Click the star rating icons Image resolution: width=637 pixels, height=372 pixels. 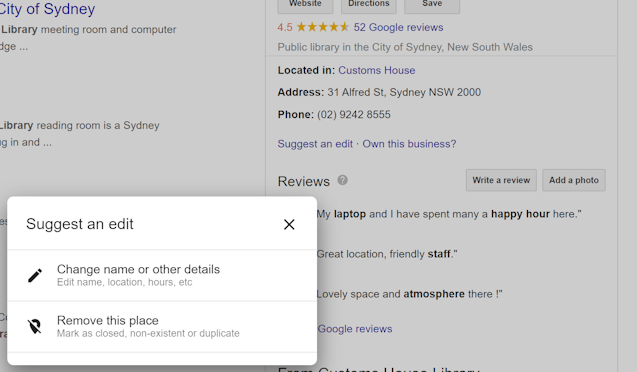pos(323,27)
